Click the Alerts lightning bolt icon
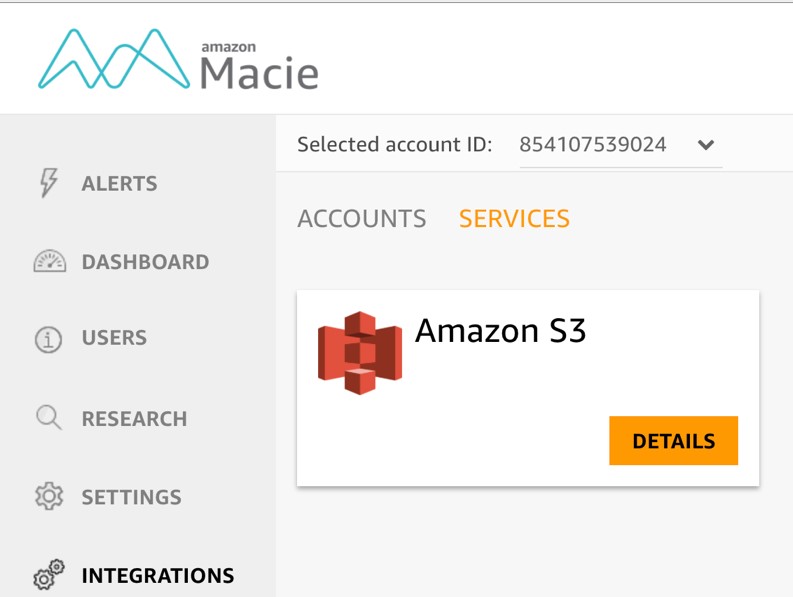Screen dimensions: 793x597 click(x=49, y=183)
